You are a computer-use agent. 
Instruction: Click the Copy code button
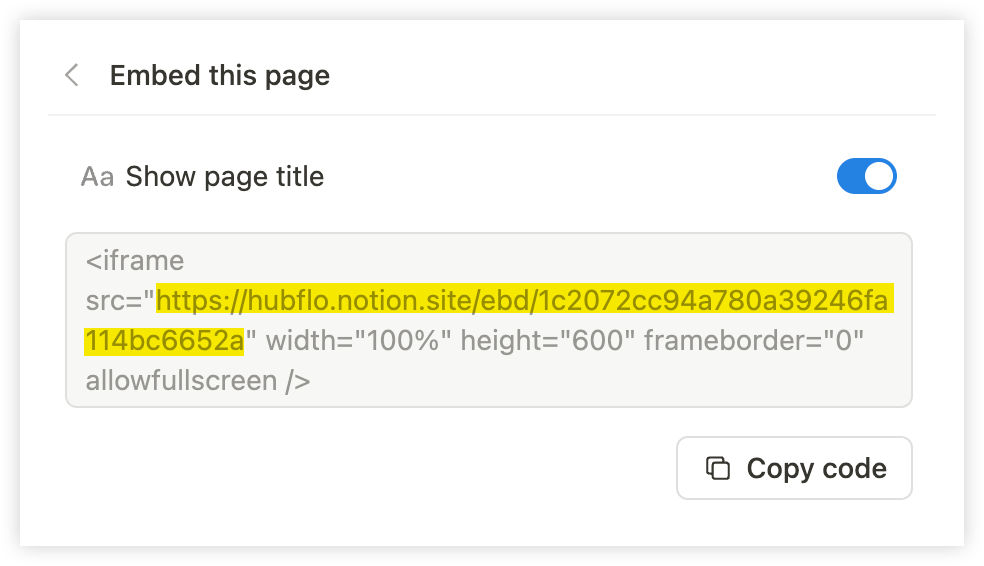[x=794, y=468]
